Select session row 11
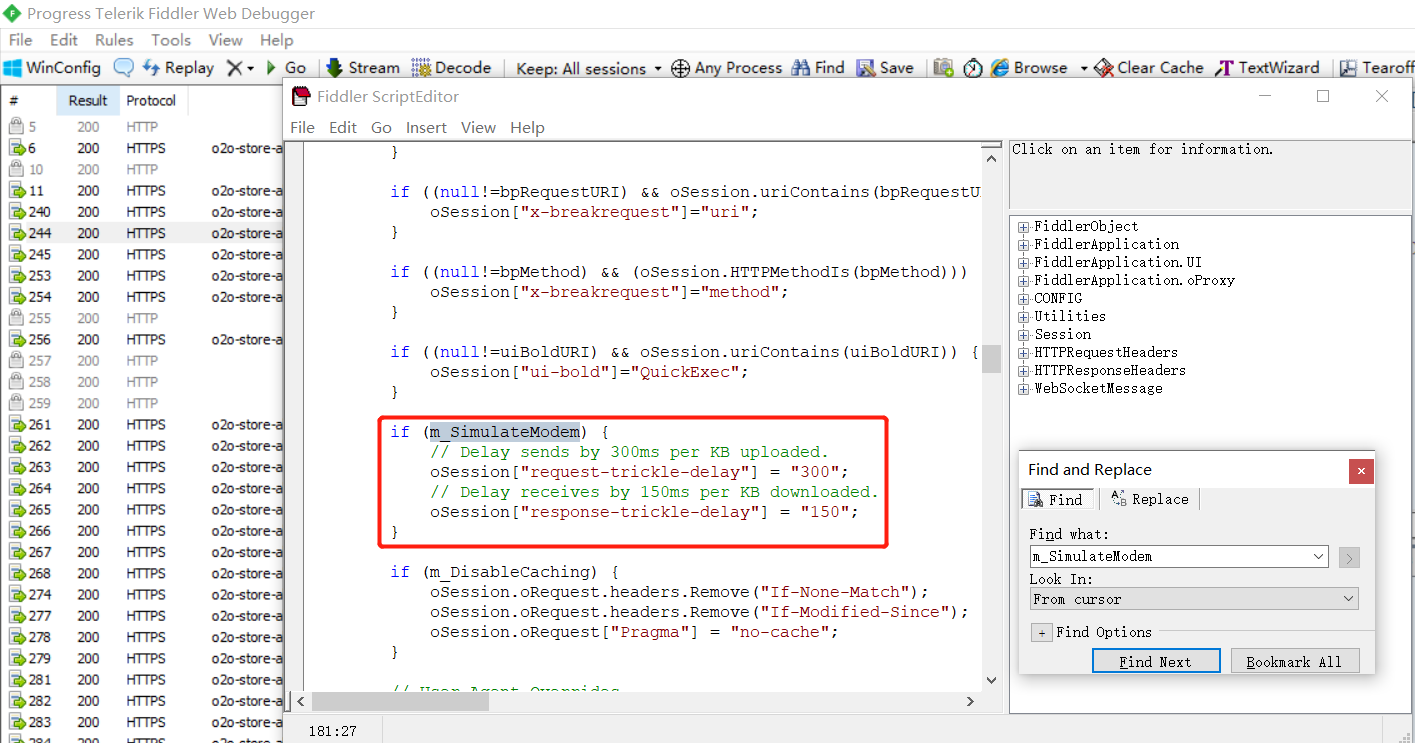The image size is (1415, 743). tap(142, 191)
